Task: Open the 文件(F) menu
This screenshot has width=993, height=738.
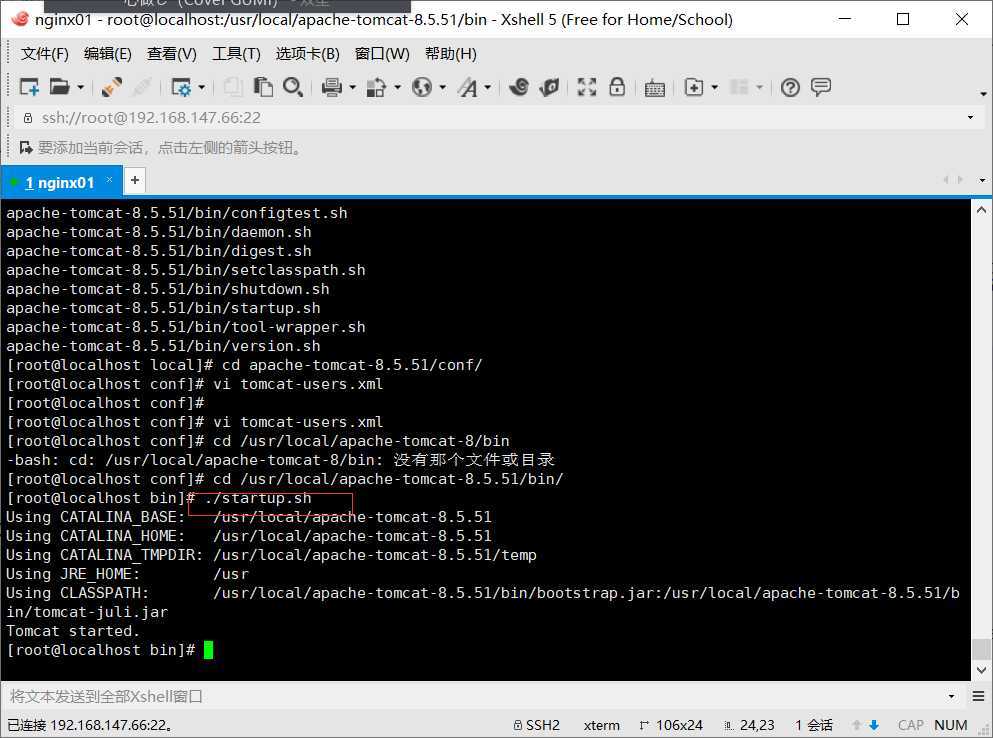Action: pos(44,54)
